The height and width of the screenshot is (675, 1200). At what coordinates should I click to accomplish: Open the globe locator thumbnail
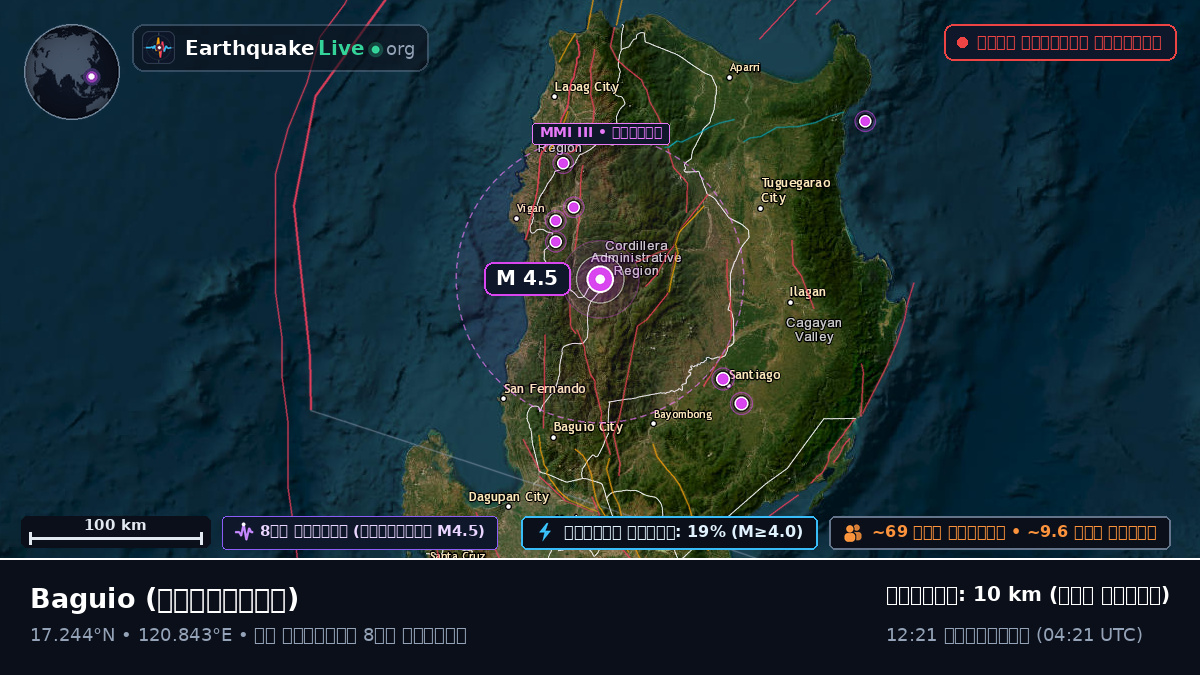[x=72, y=72]
